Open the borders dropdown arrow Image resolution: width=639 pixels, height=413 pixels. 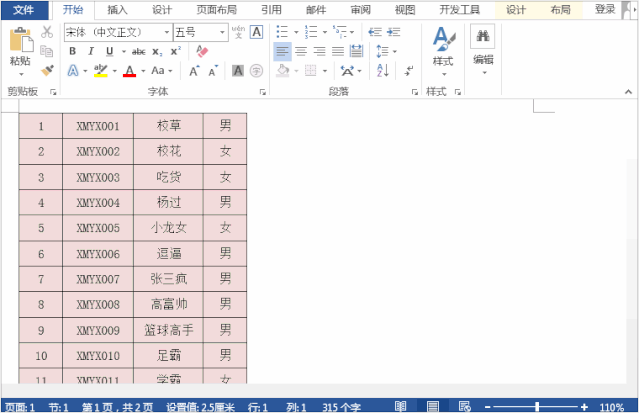click(325, 71)
